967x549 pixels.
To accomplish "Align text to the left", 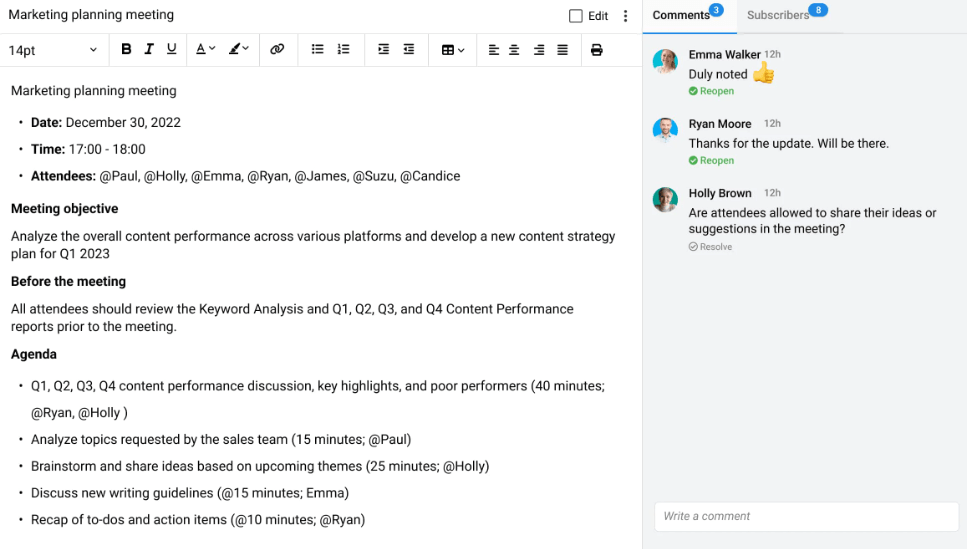I will click(x=493, y=50).
